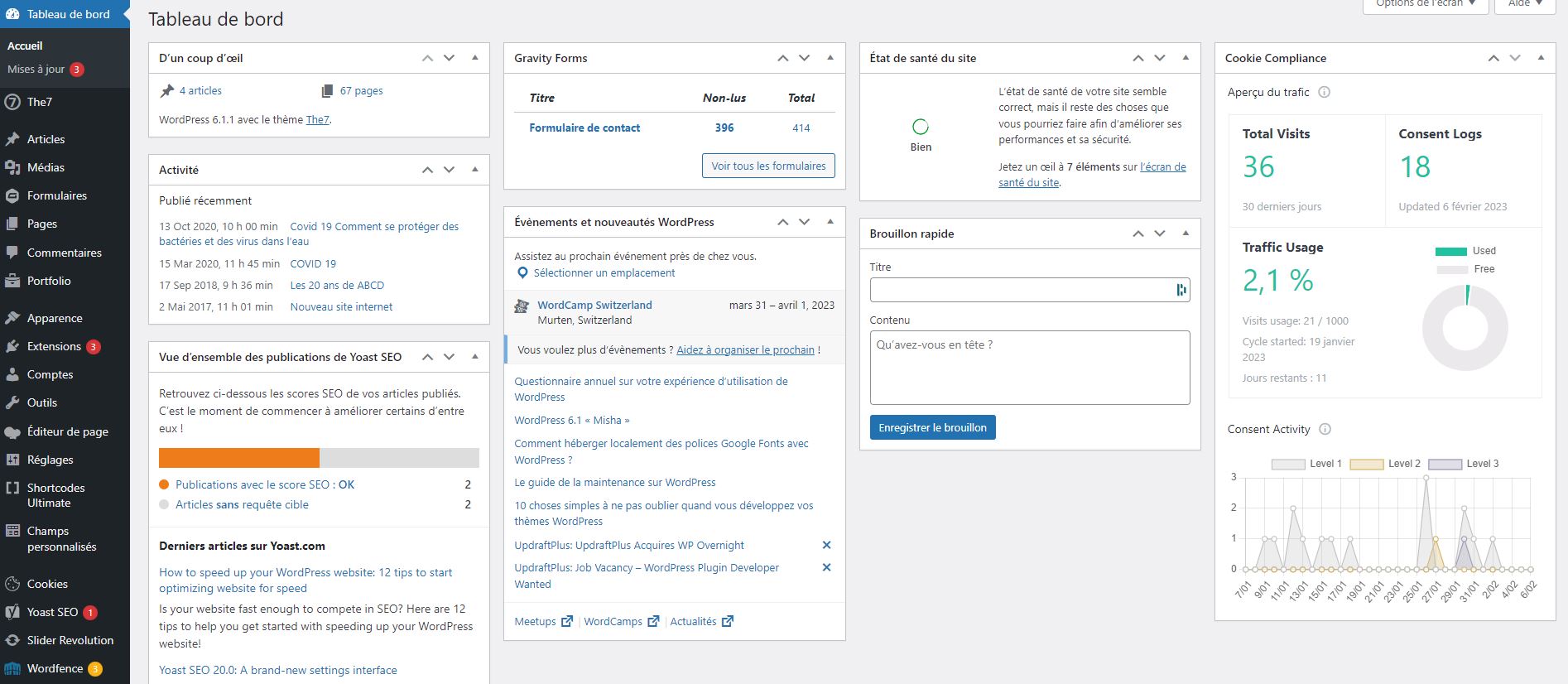Collapse the Activité widget panel
The height and width of the screenshot is (684, 1568).
click(474, 170)
